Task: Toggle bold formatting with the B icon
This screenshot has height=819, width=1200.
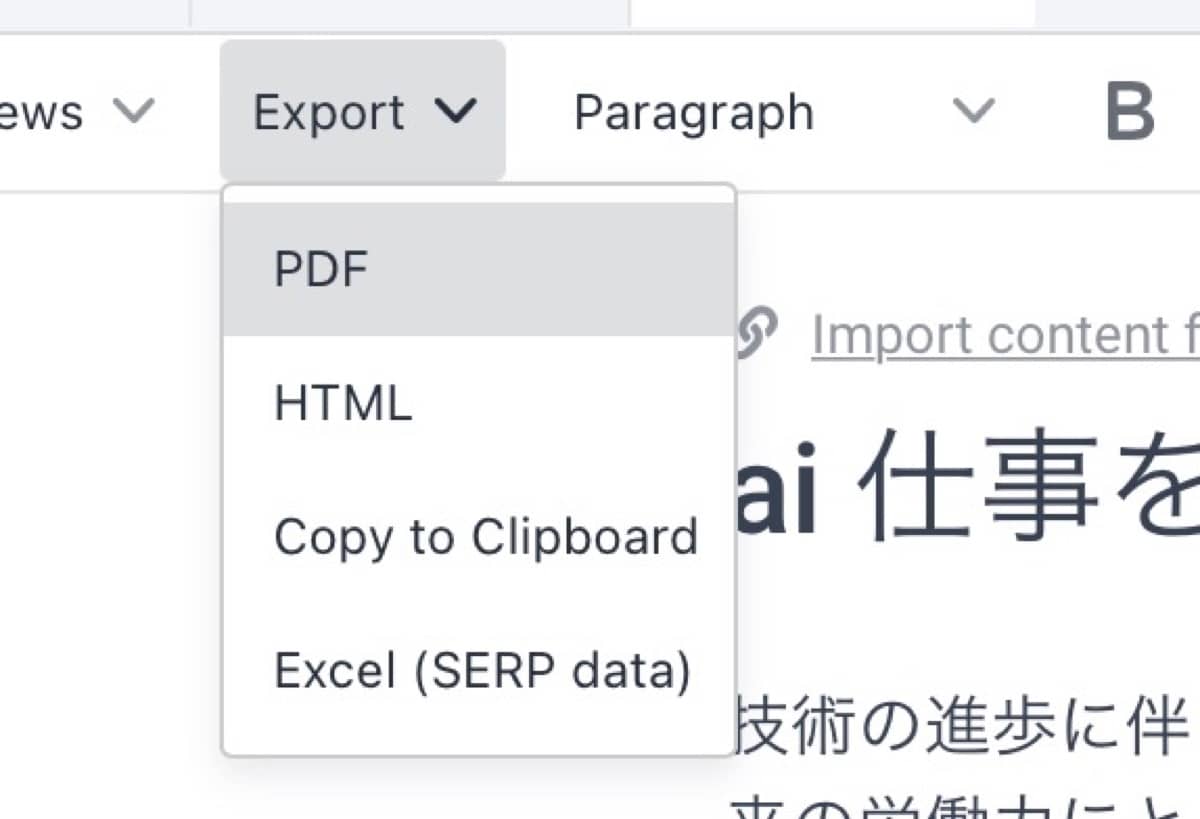Action: click(1130, 112)
